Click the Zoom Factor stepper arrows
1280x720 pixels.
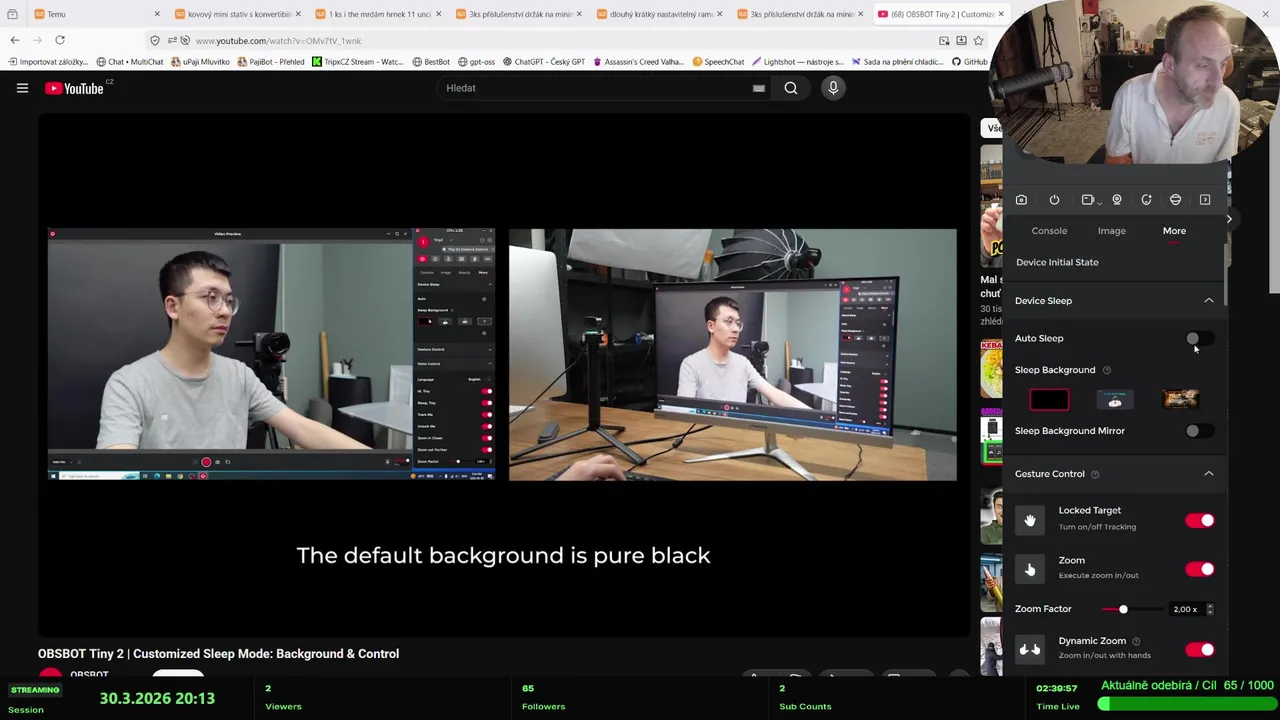(1210, 609)
